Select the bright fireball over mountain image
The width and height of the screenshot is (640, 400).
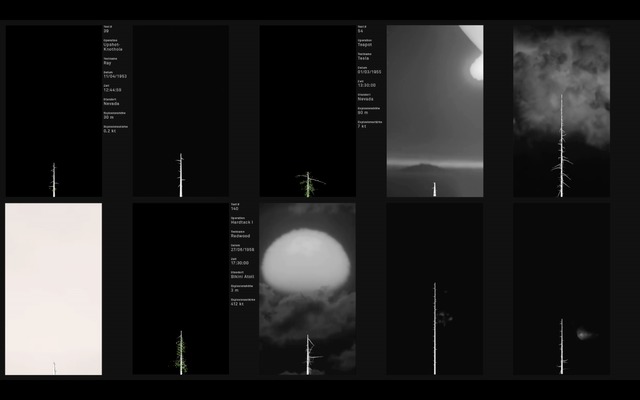coord(434,110)
